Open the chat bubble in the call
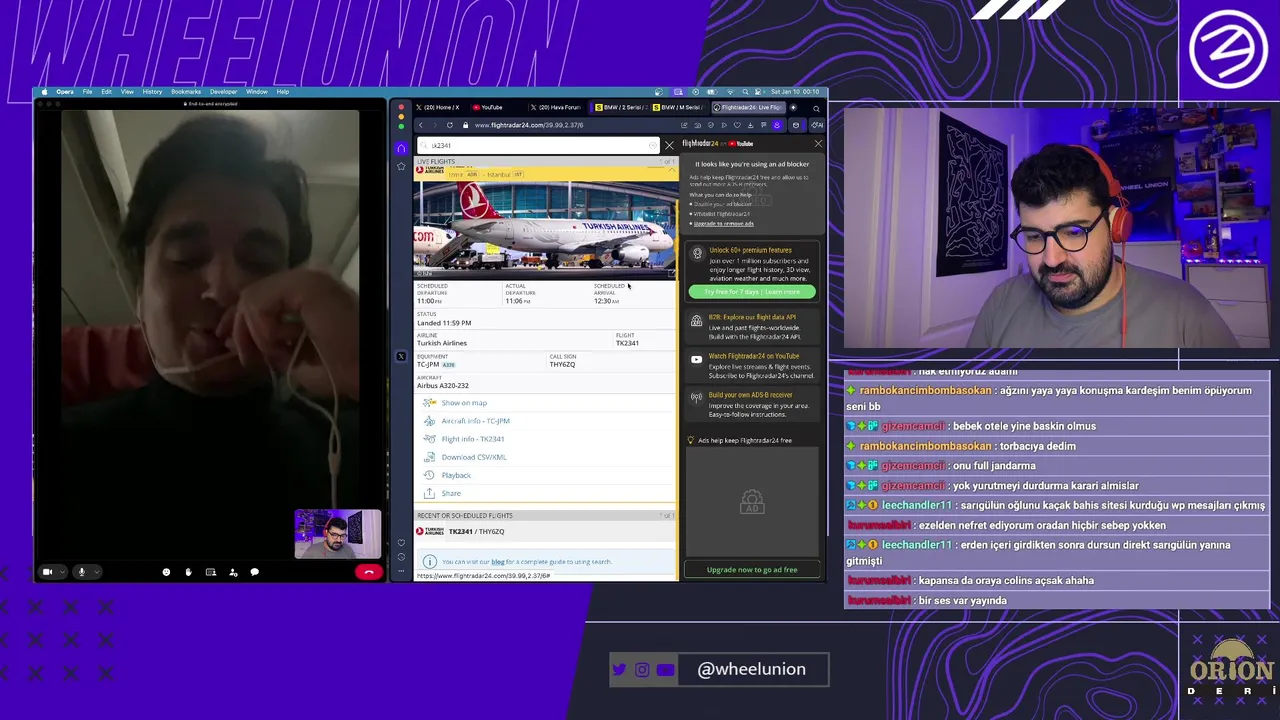1280x720 pixels. [254, 572]
